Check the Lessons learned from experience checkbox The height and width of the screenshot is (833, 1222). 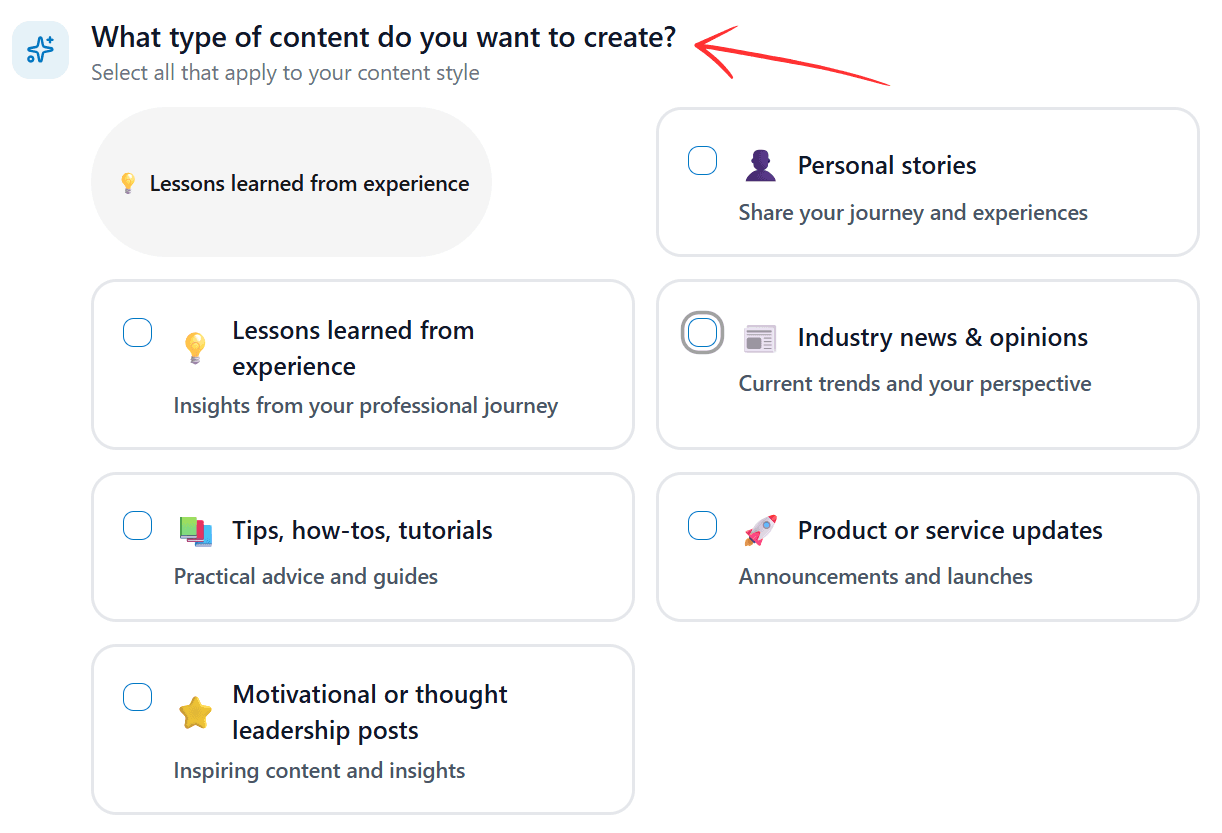coord(137,332)
